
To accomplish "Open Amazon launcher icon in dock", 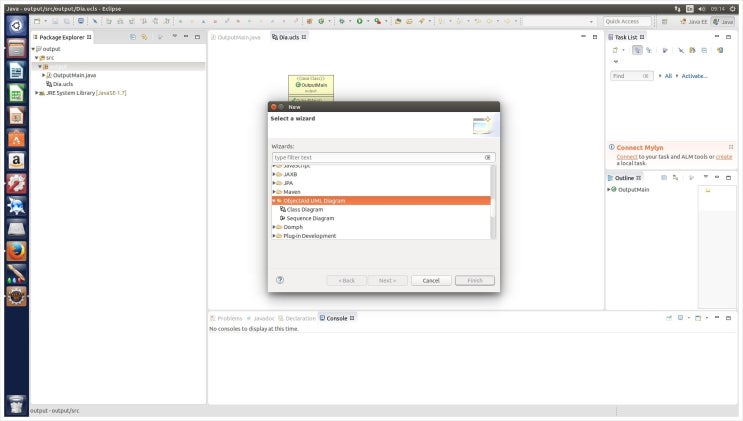I will pos(16,160).
